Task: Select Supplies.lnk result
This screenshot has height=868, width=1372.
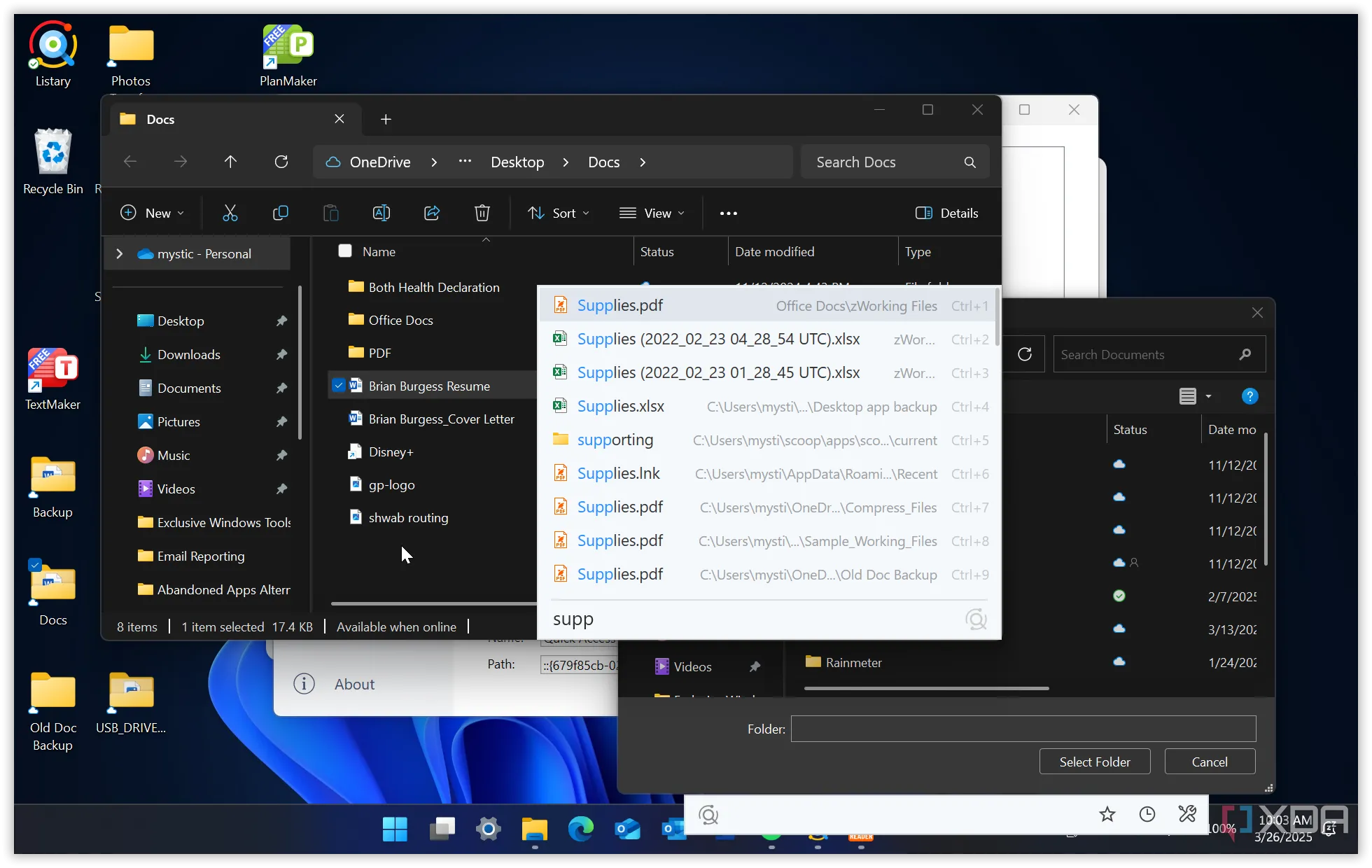Action: point(766,473)
